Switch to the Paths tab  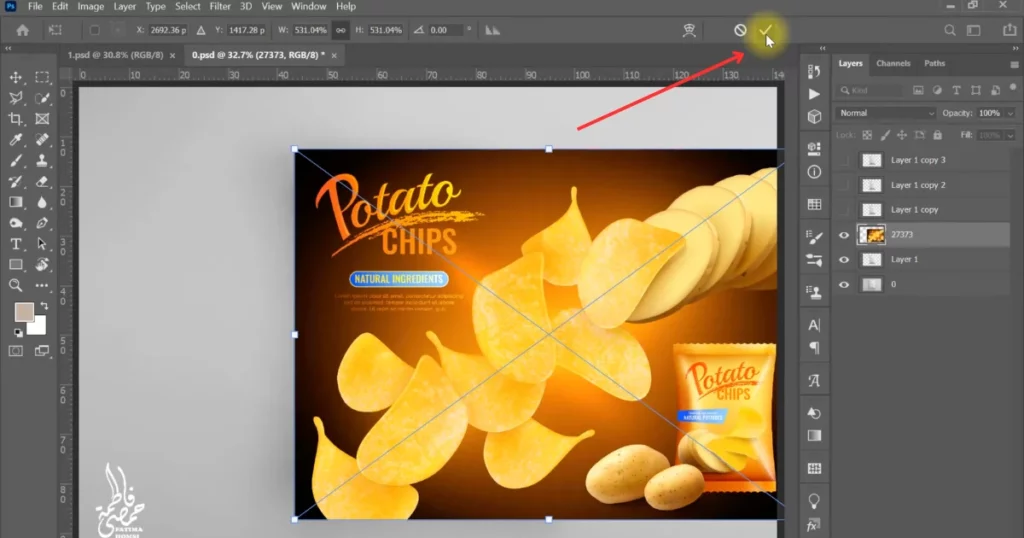(x=935, y=63)
